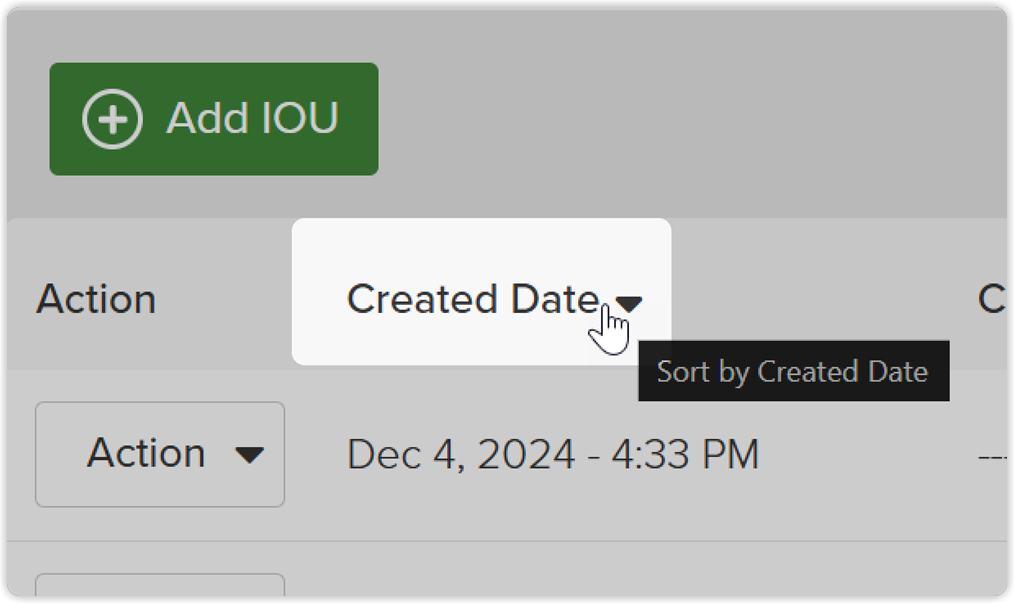The image size is (1015, 604).
Task: Click the plus circle icon in Add IOU
Action: 112,119
